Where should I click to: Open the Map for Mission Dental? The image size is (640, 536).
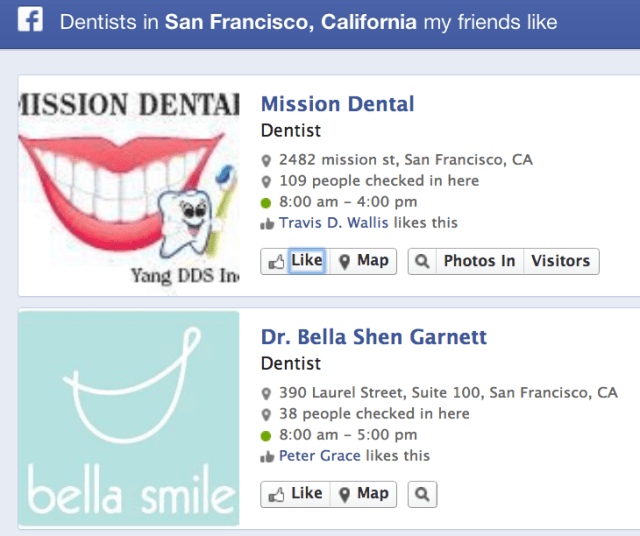pyautogui.click(x=363, y=261)
